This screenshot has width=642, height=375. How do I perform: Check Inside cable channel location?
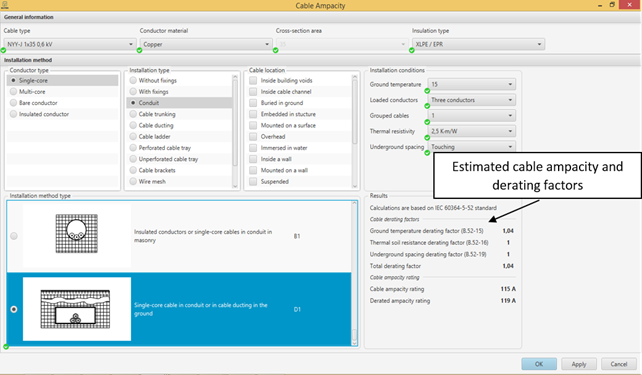point(253,92)
